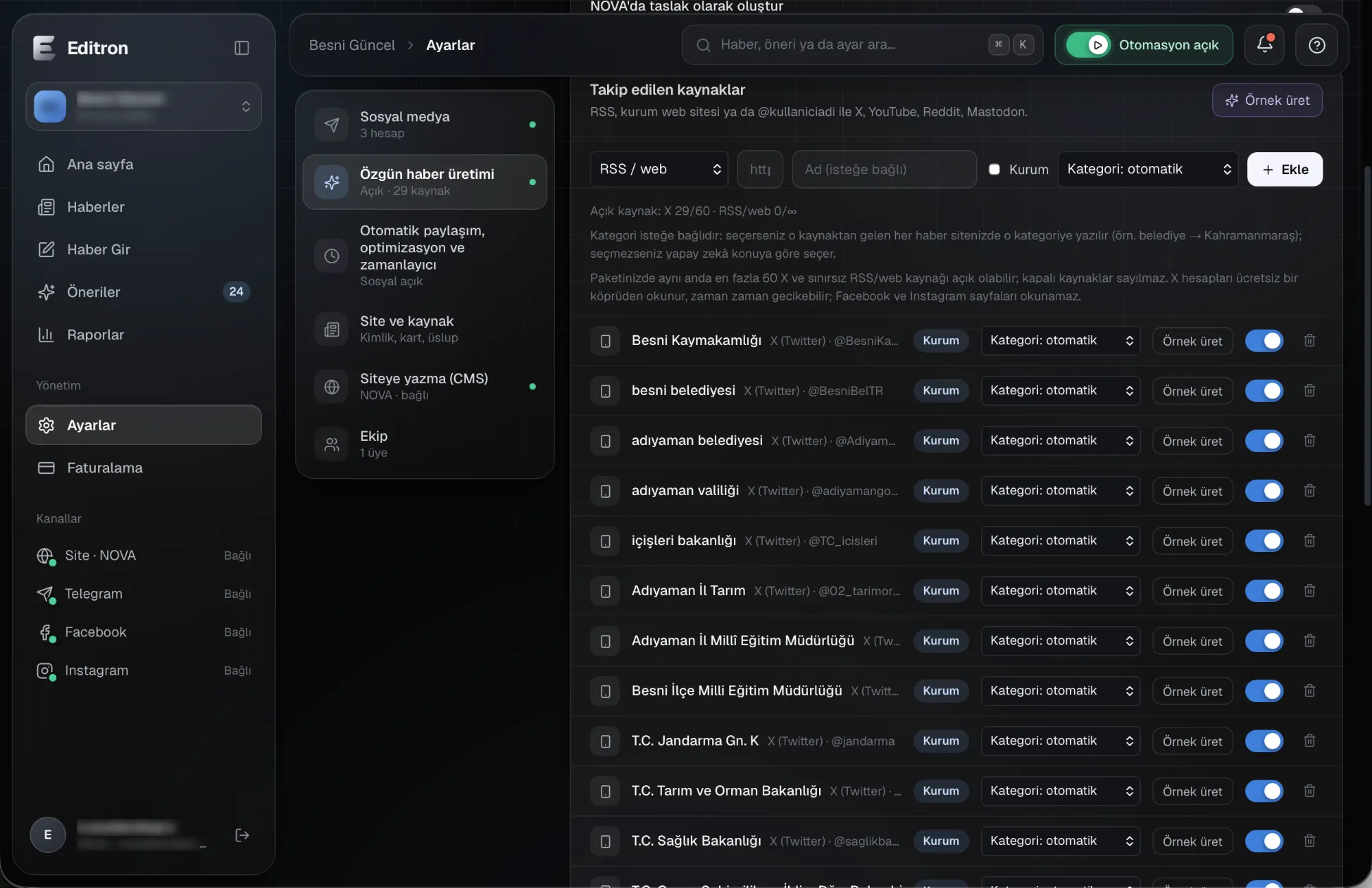Open notifications bell
The image size is (1372, 888).
[x=1265, y=45]
